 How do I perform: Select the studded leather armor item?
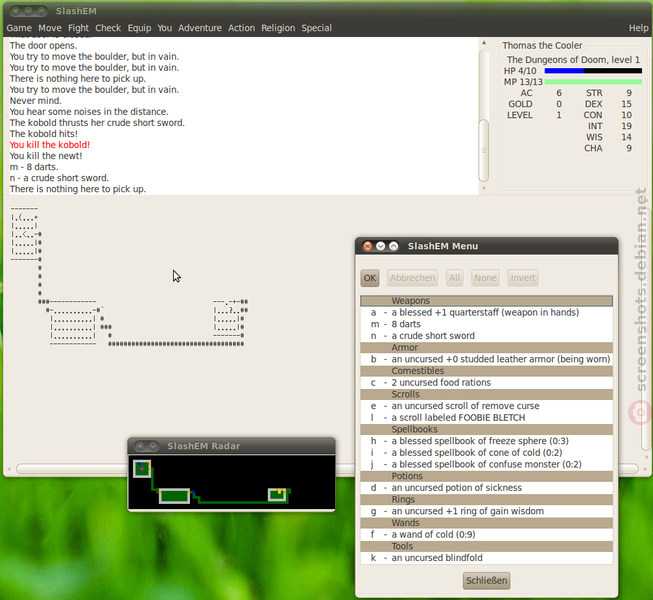[x=486, y=359]
